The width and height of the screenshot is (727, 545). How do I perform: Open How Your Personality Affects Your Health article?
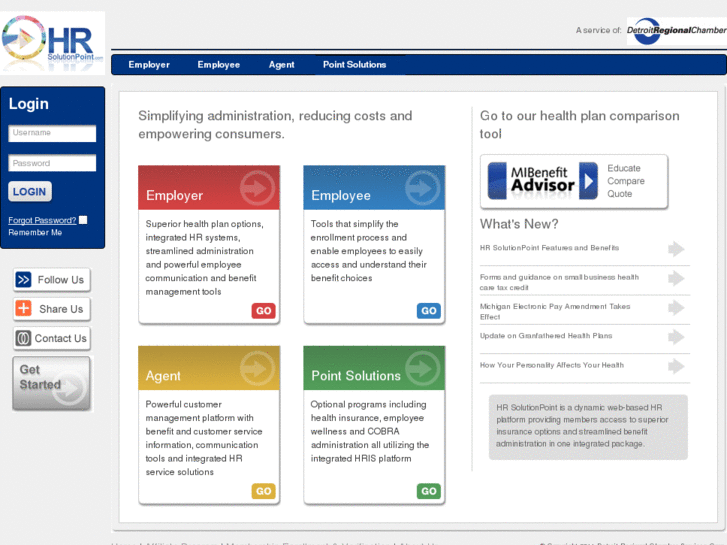pyautogui.click(x=552, y=365)
